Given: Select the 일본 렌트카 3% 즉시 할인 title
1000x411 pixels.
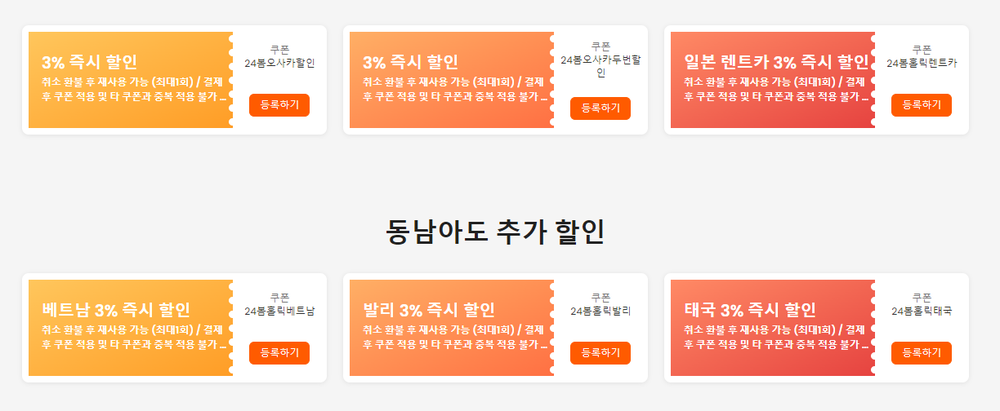Looking at the screenshot, I should pos(776,62).
